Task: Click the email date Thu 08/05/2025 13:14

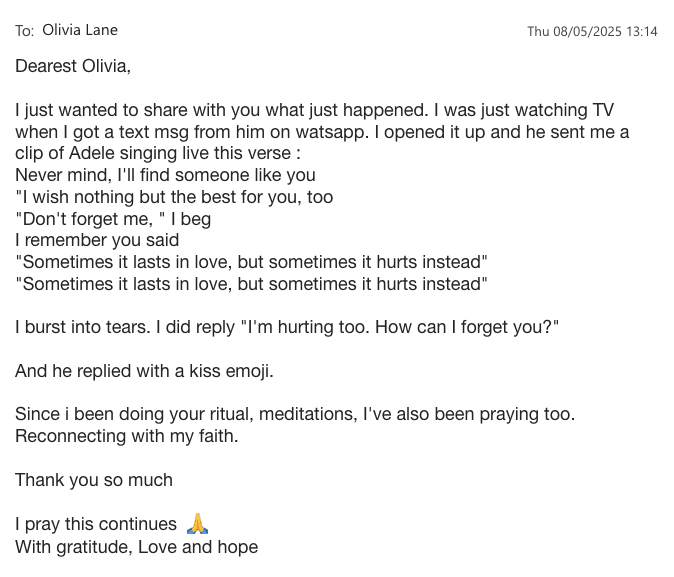Action: 592,32
